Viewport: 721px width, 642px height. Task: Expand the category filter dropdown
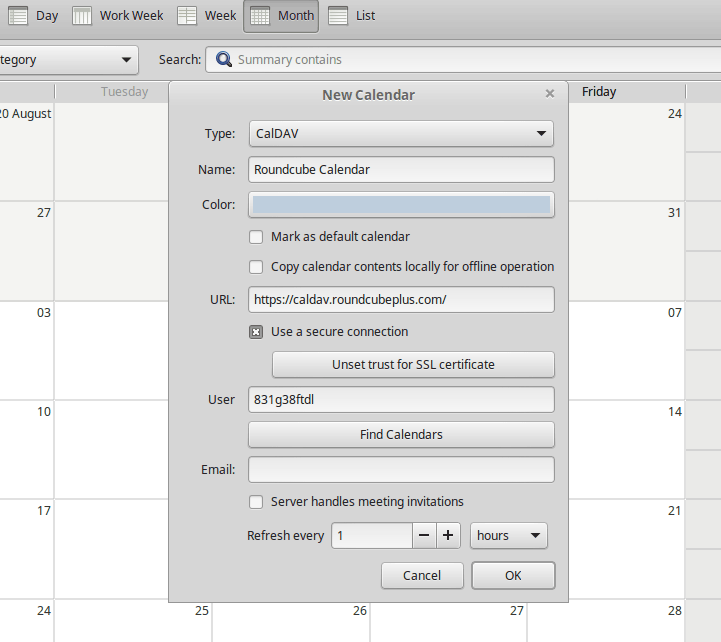68,60
